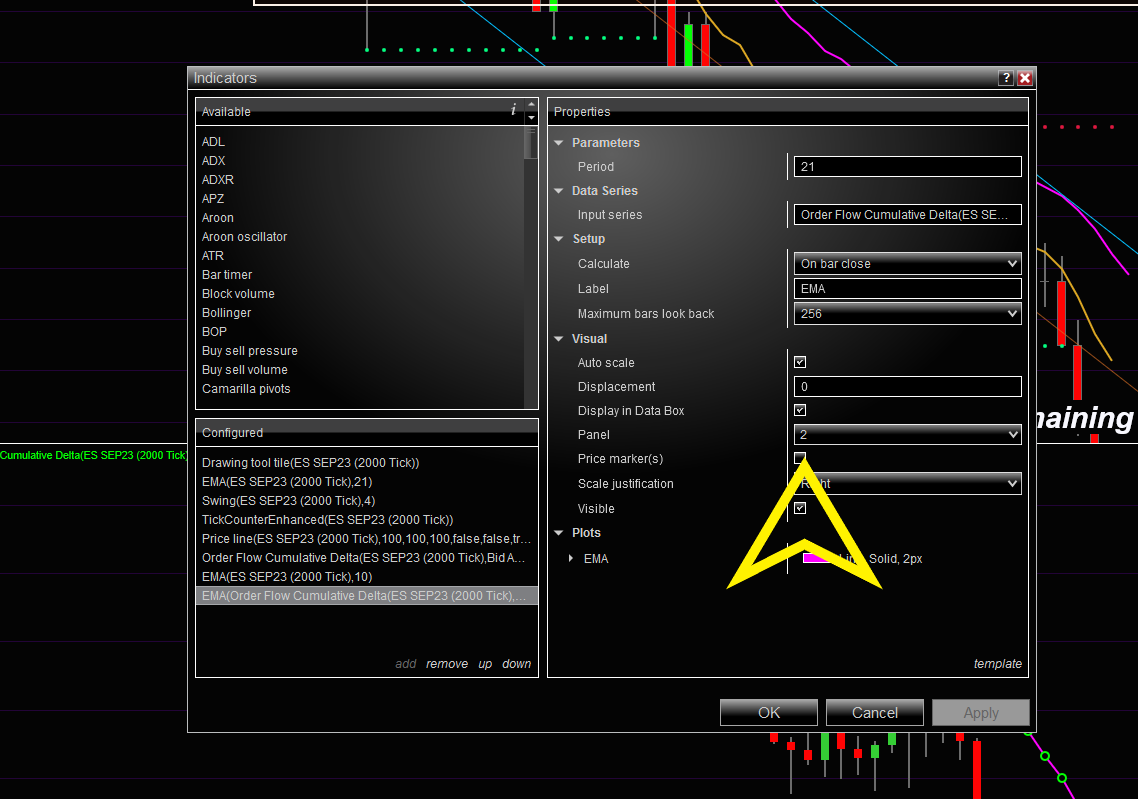Toggle the Auto scale checkbox
Image resolution: width=1138 pixels, height=799 pixels.
(x=800, y=361)
